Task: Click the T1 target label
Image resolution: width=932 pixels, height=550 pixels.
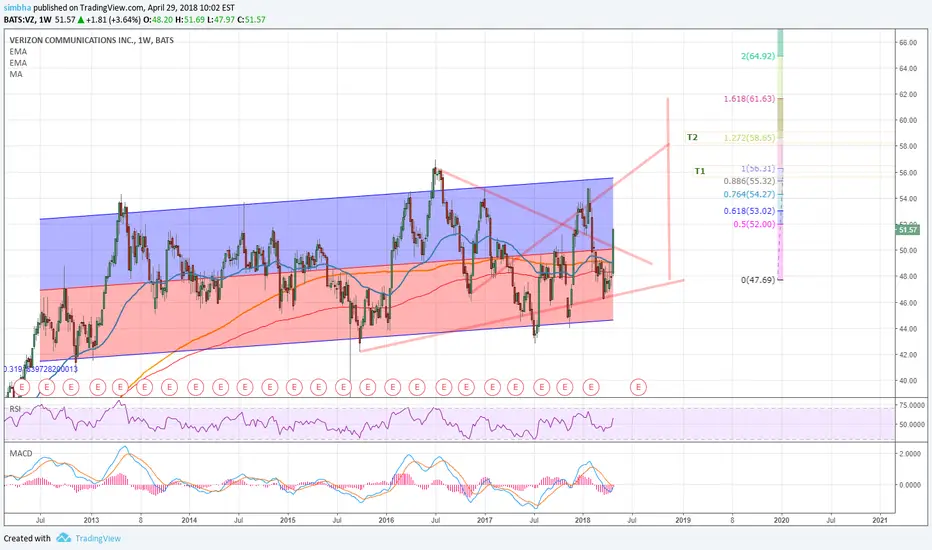Action: click(x=700, y=171)
